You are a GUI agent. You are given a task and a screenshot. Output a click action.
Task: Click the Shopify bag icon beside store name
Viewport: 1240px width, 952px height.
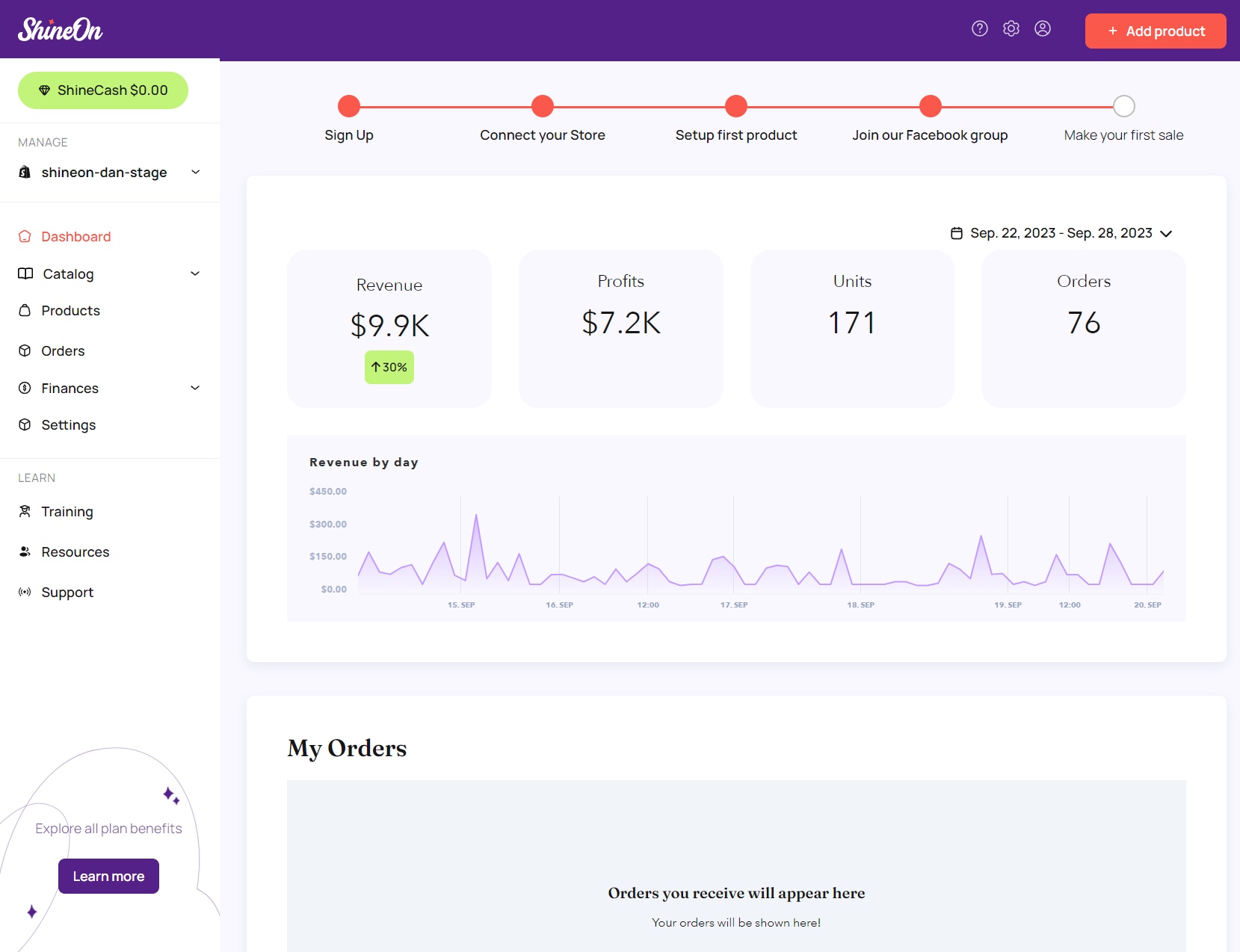(25, 173)
